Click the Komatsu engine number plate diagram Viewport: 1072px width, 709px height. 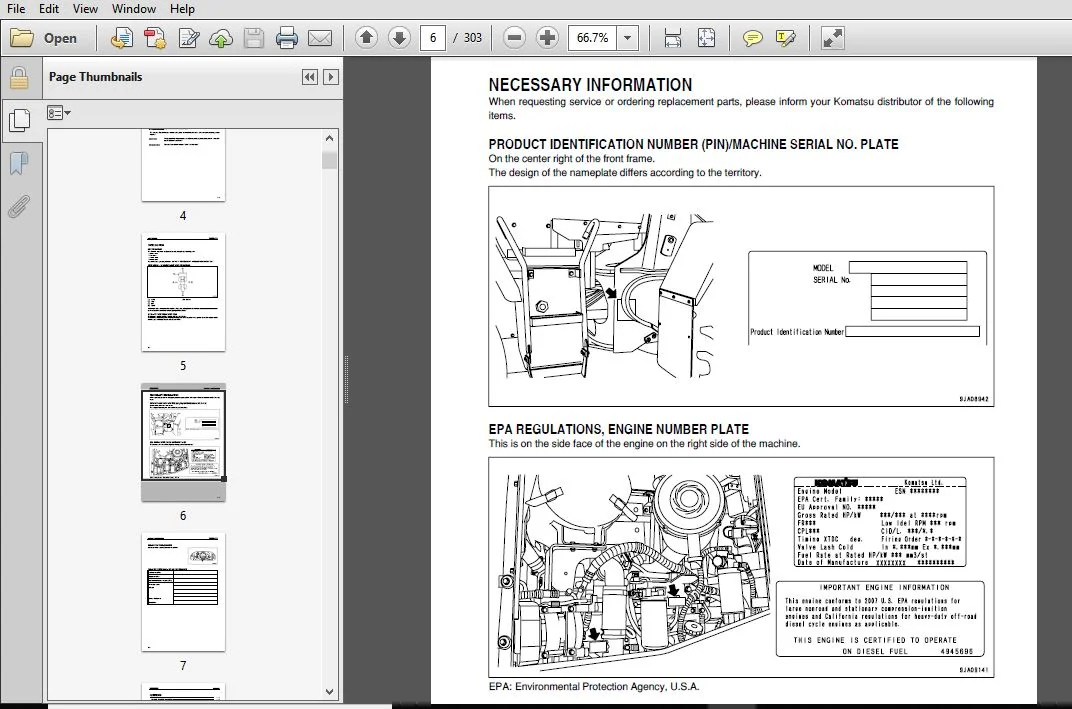coord(880,522)
